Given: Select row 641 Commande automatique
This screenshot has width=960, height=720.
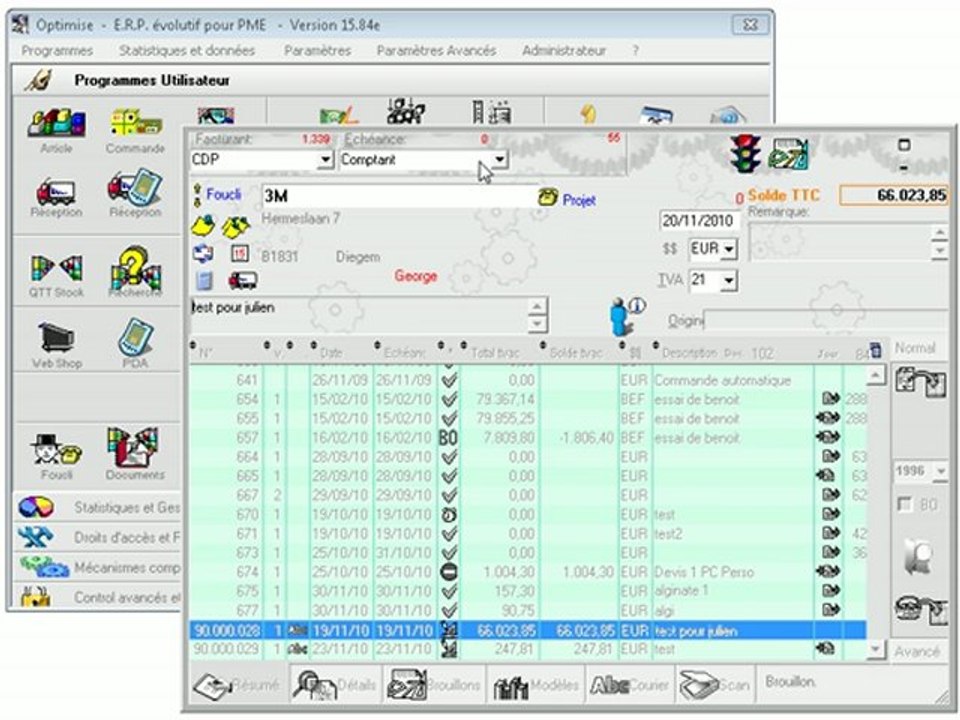Looking at the screenshot, I should tap(528, 380).
